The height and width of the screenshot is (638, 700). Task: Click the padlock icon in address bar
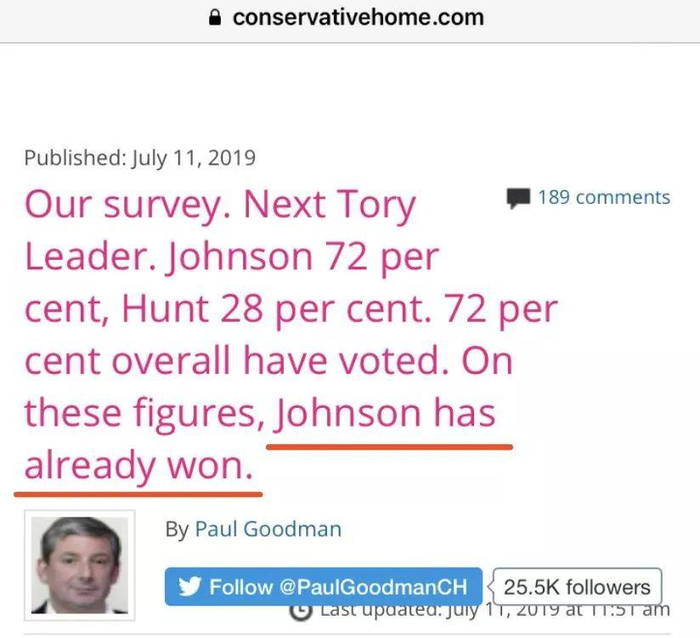[x=213, y=18]
